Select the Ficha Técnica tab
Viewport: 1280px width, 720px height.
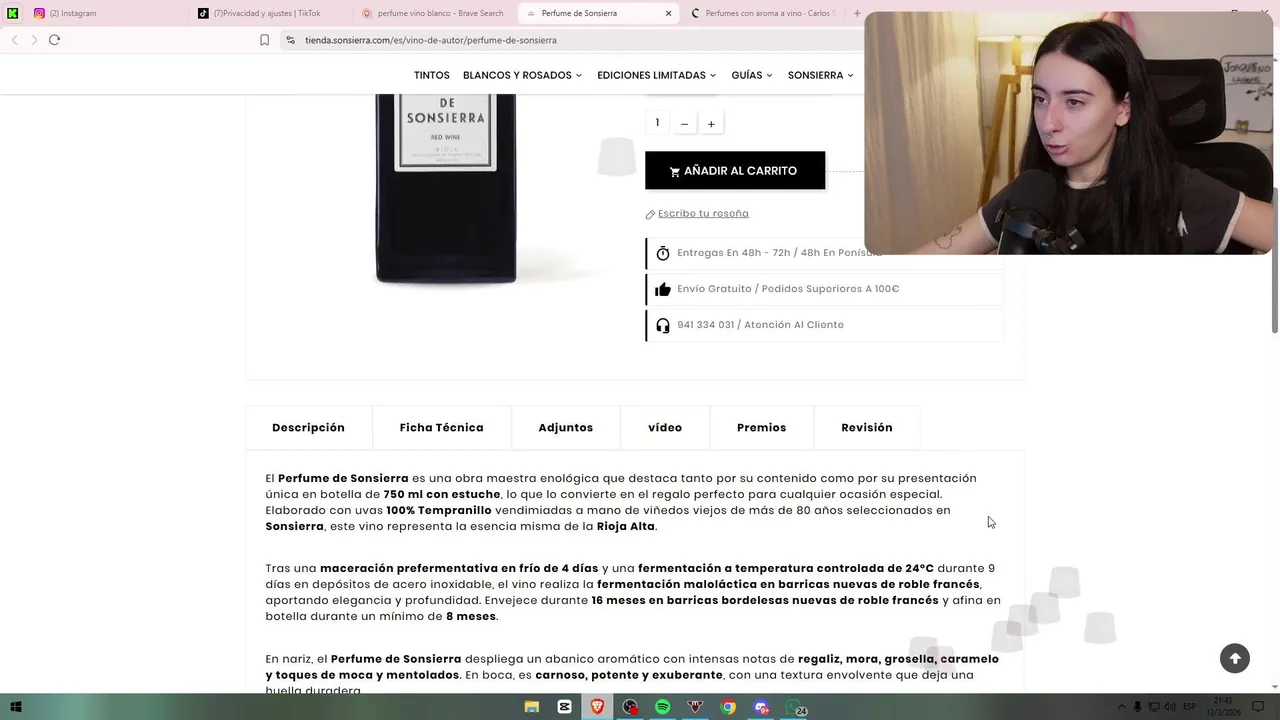(x=441, y=428)
